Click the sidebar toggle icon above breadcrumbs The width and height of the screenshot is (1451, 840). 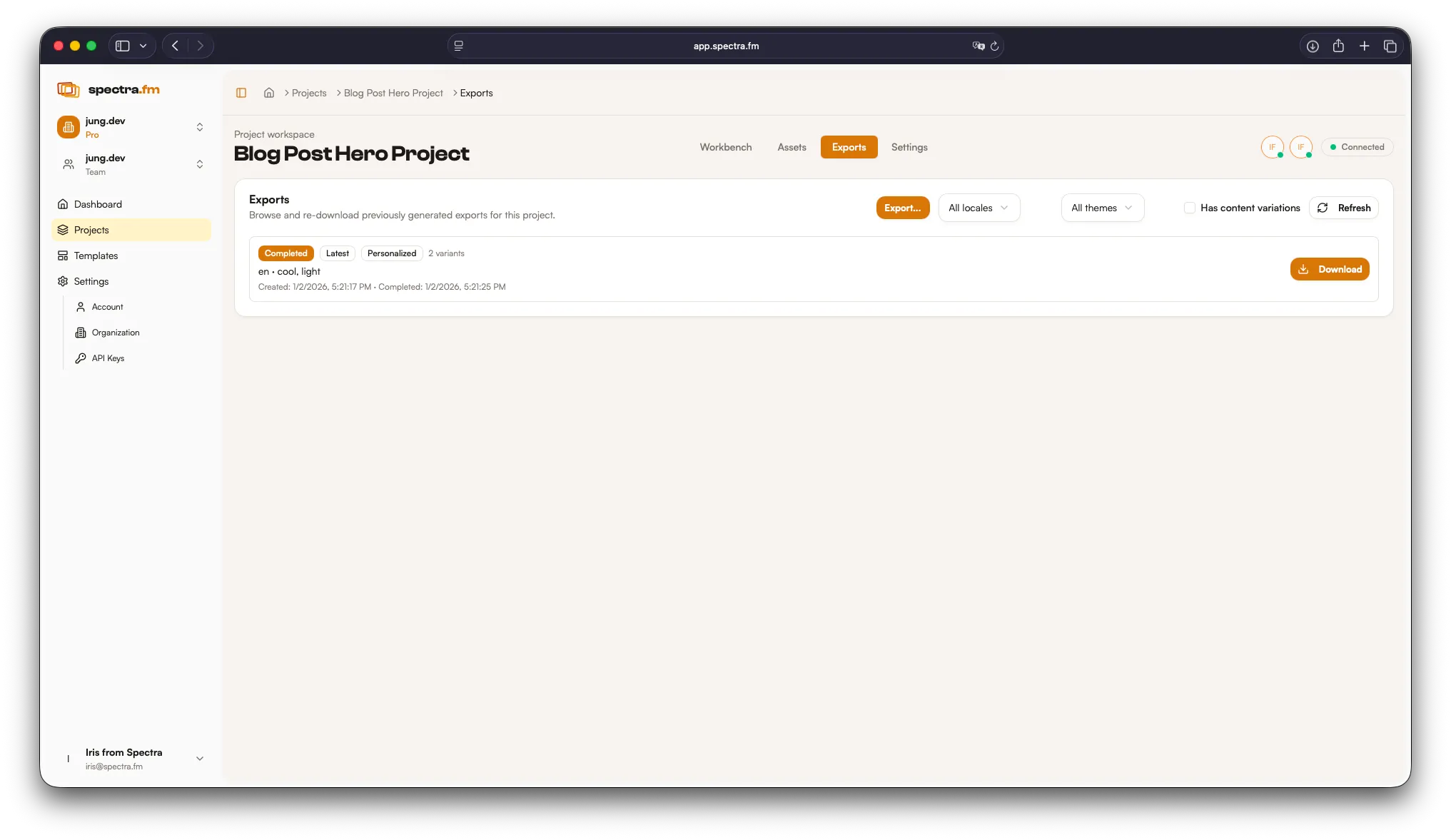tap(241, 93)
